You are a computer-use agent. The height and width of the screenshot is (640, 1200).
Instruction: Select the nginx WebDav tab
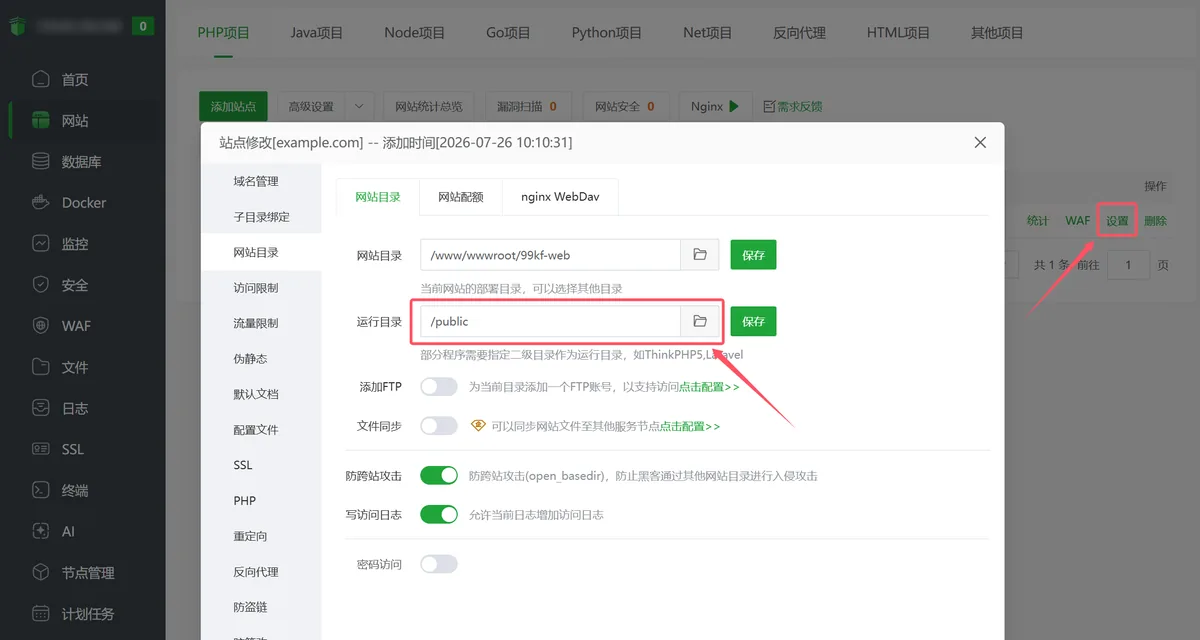pyautogui.click(x=560, y=197)
